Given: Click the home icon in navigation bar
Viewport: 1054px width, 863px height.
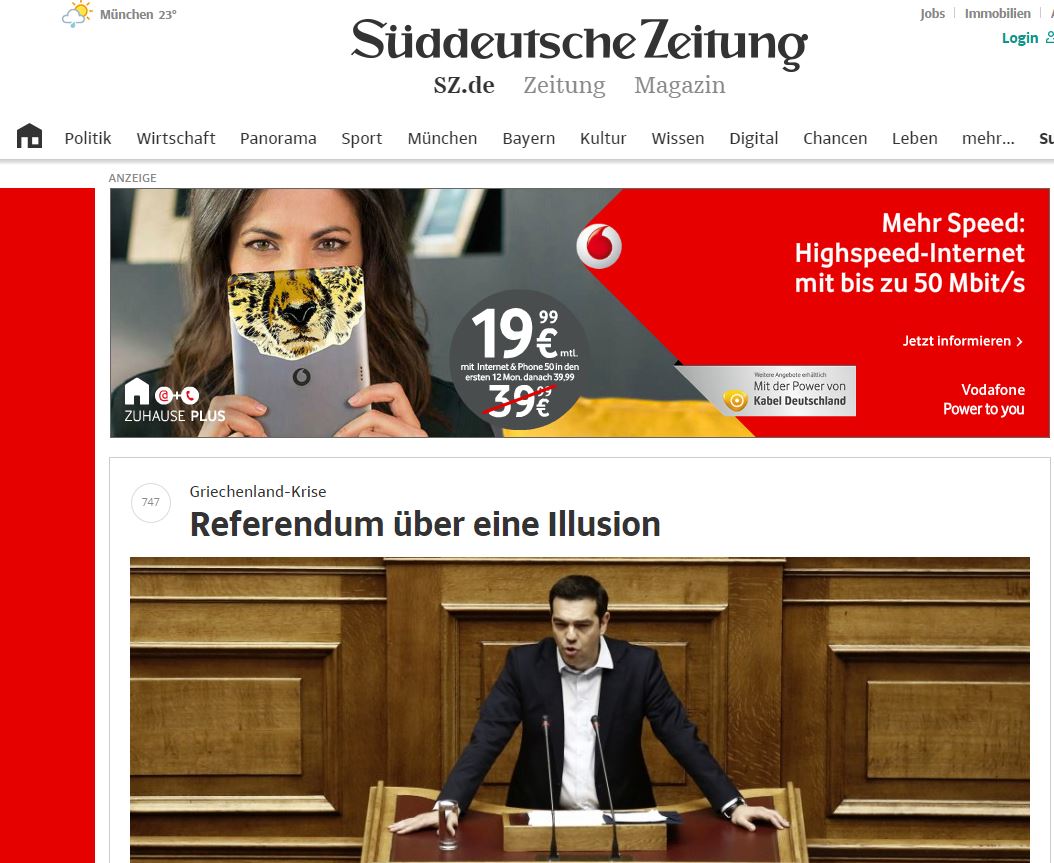Looking at the screenshot, I should click(x=30, y=136).
